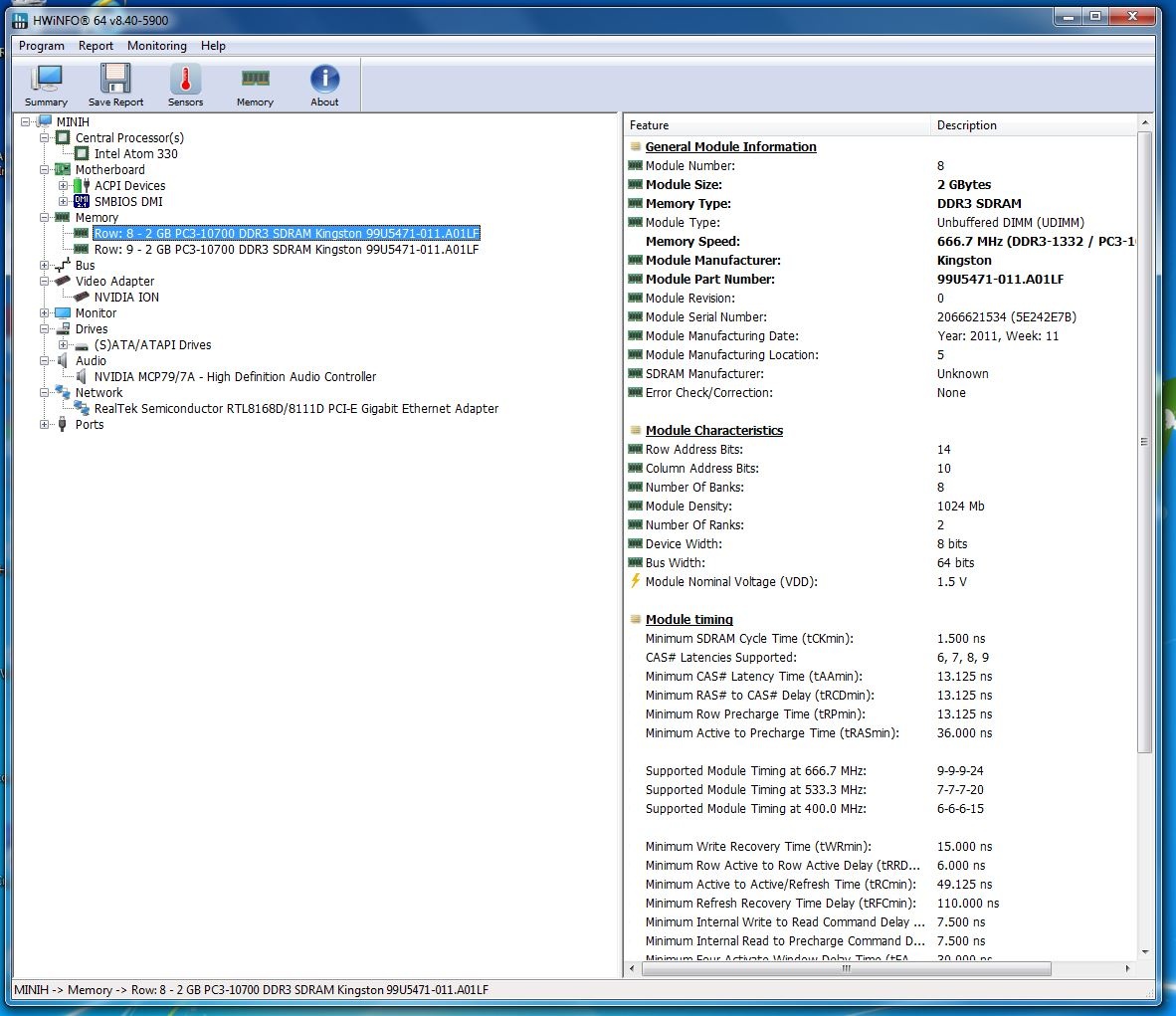Click the details pane vertical scrollbar thumb
The width and height of the screenshot is (1176, 1016).
point(1144,442)
